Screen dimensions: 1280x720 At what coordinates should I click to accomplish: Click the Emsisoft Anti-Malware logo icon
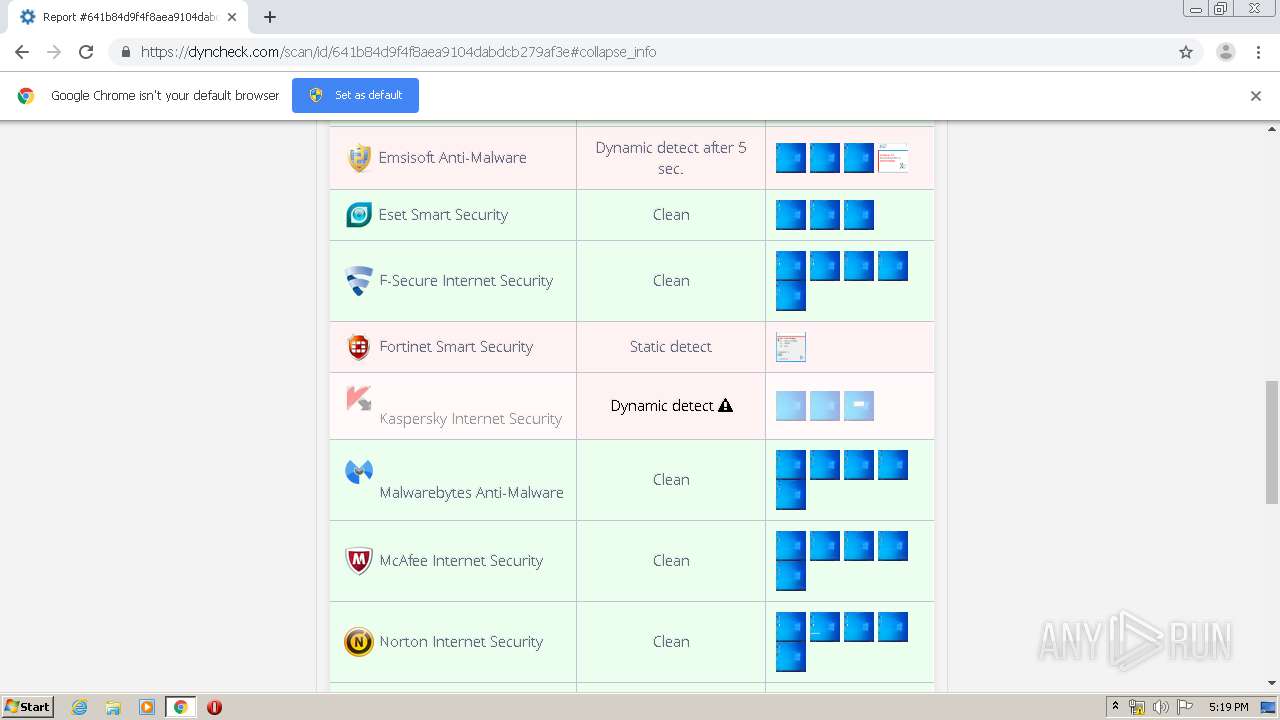(x=359, y=158)
